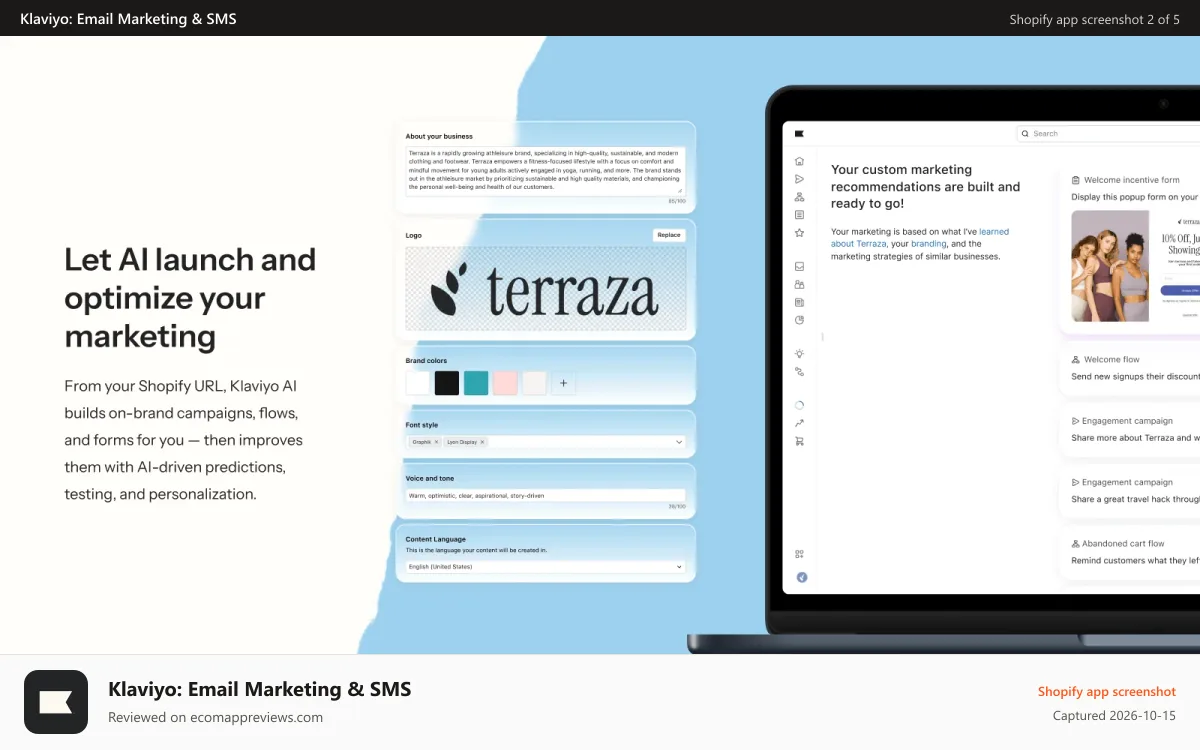1200x750 pixels.
Task: Click icon beside Engagement campaign about Terraza
Action: point(1075,421)
